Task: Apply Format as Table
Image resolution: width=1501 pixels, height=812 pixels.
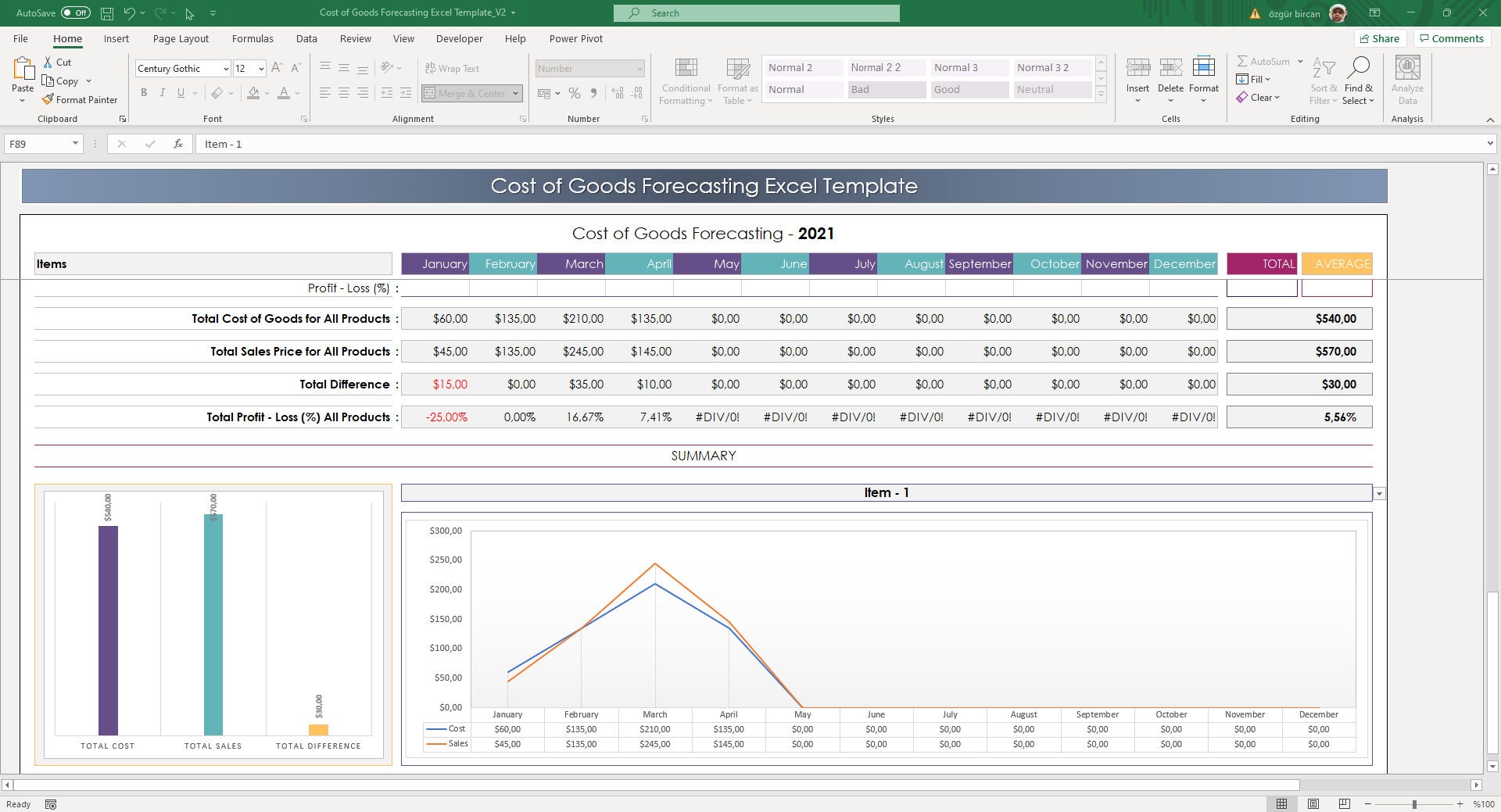Action: point(736,80)
